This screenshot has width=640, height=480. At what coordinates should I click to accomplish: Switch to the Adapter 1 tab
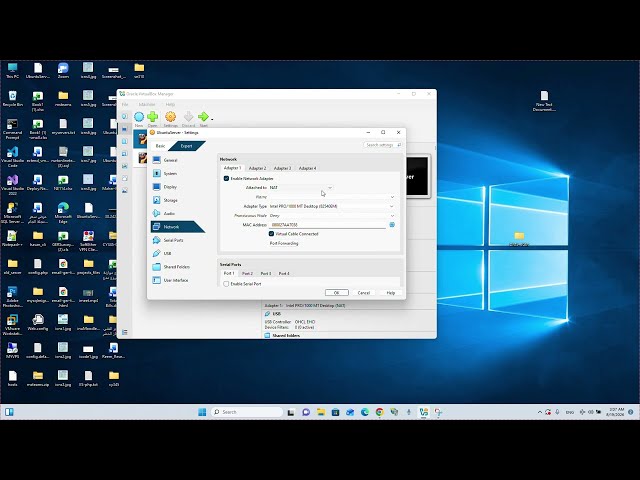[232, 168]
